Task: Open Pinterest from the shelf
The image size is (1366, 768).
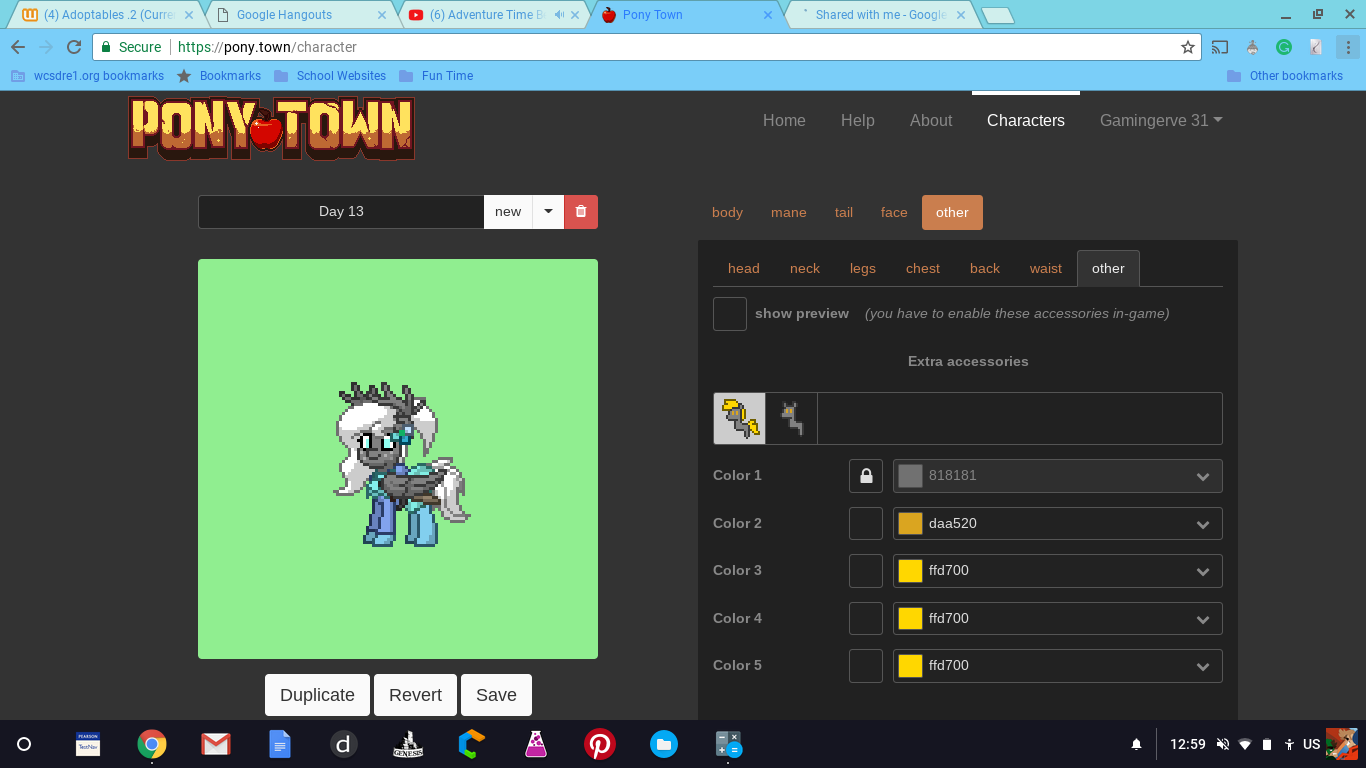Action: [600, 744]
